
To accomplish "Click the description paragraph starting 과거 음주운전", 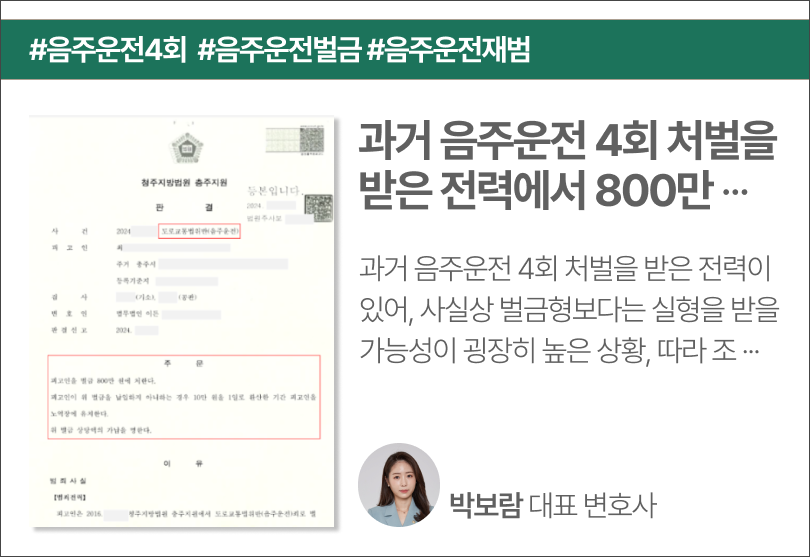I will (566, 311).
